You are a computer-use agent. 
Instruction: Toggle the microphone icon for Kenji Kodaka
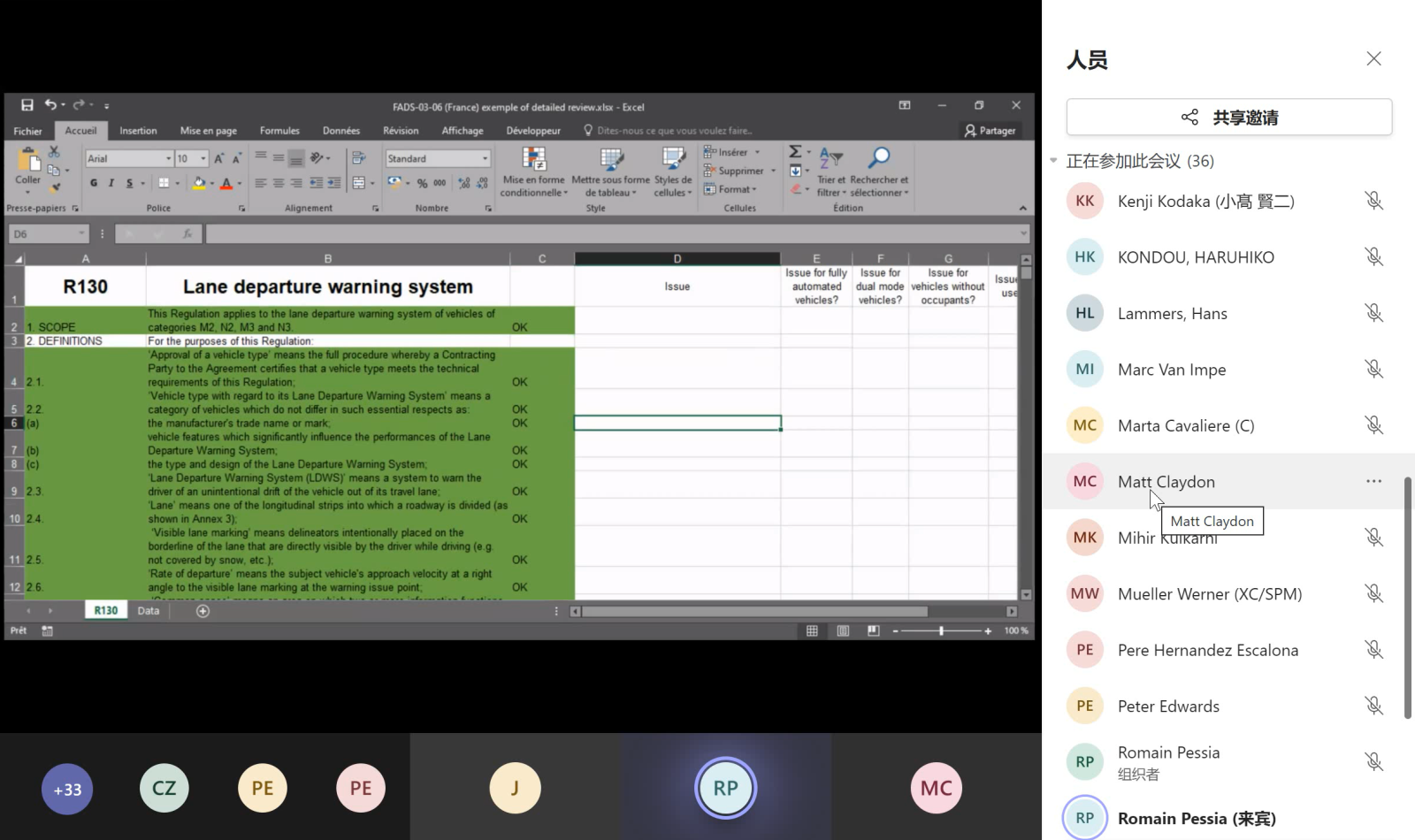(1373, 201)
